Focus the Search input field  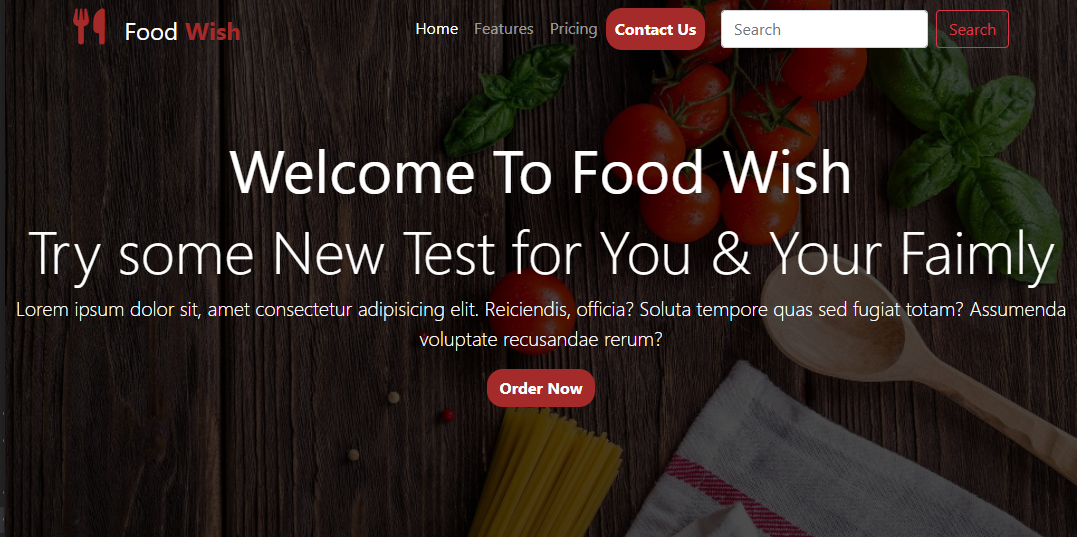coord(824,30)
